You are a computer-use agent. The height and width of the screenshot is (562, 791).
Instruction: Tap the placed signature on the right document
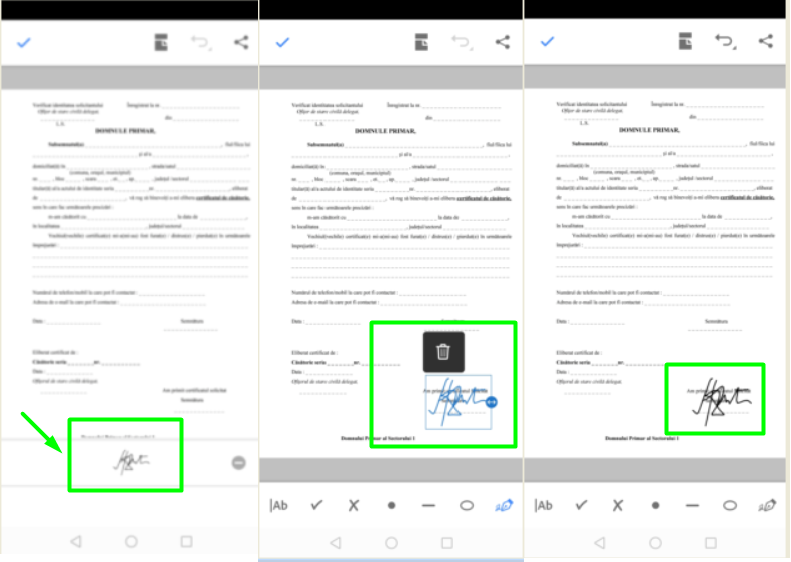point(716,399)
